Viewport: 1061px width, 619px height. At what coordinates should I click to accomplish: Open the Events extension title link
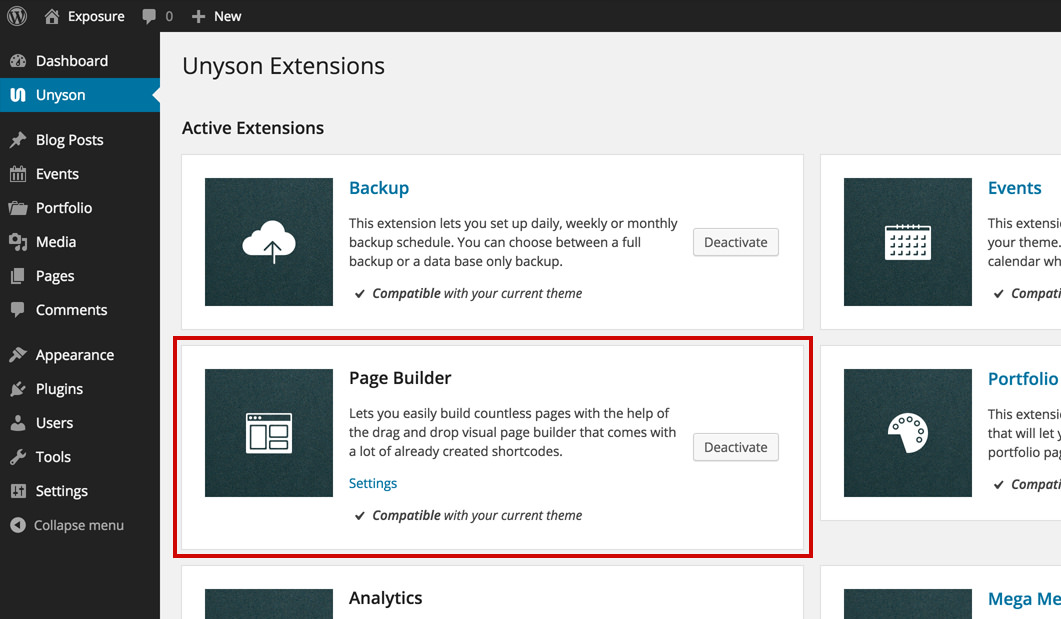(x=1014, y=188)
